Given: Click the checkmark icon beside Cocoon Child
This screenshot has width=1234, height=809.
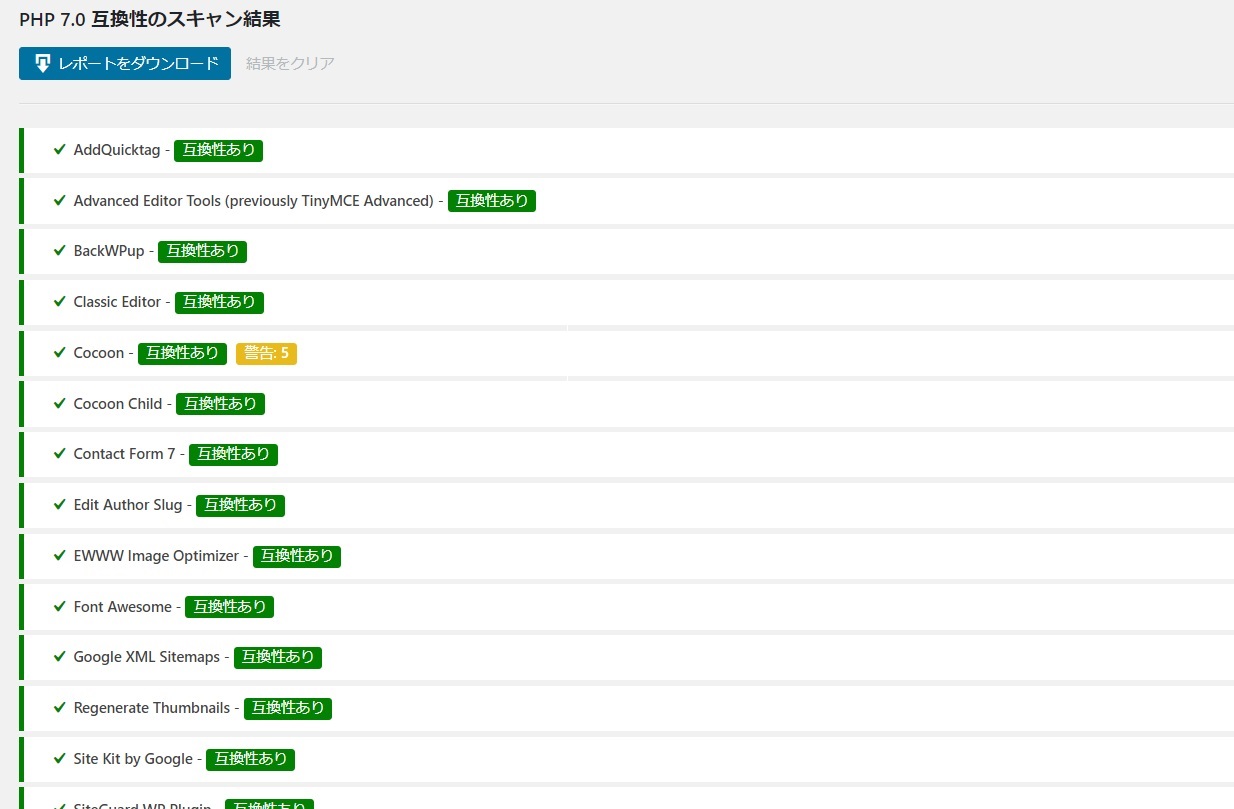Looking at the screenshot, I should [x=60, y=404].
